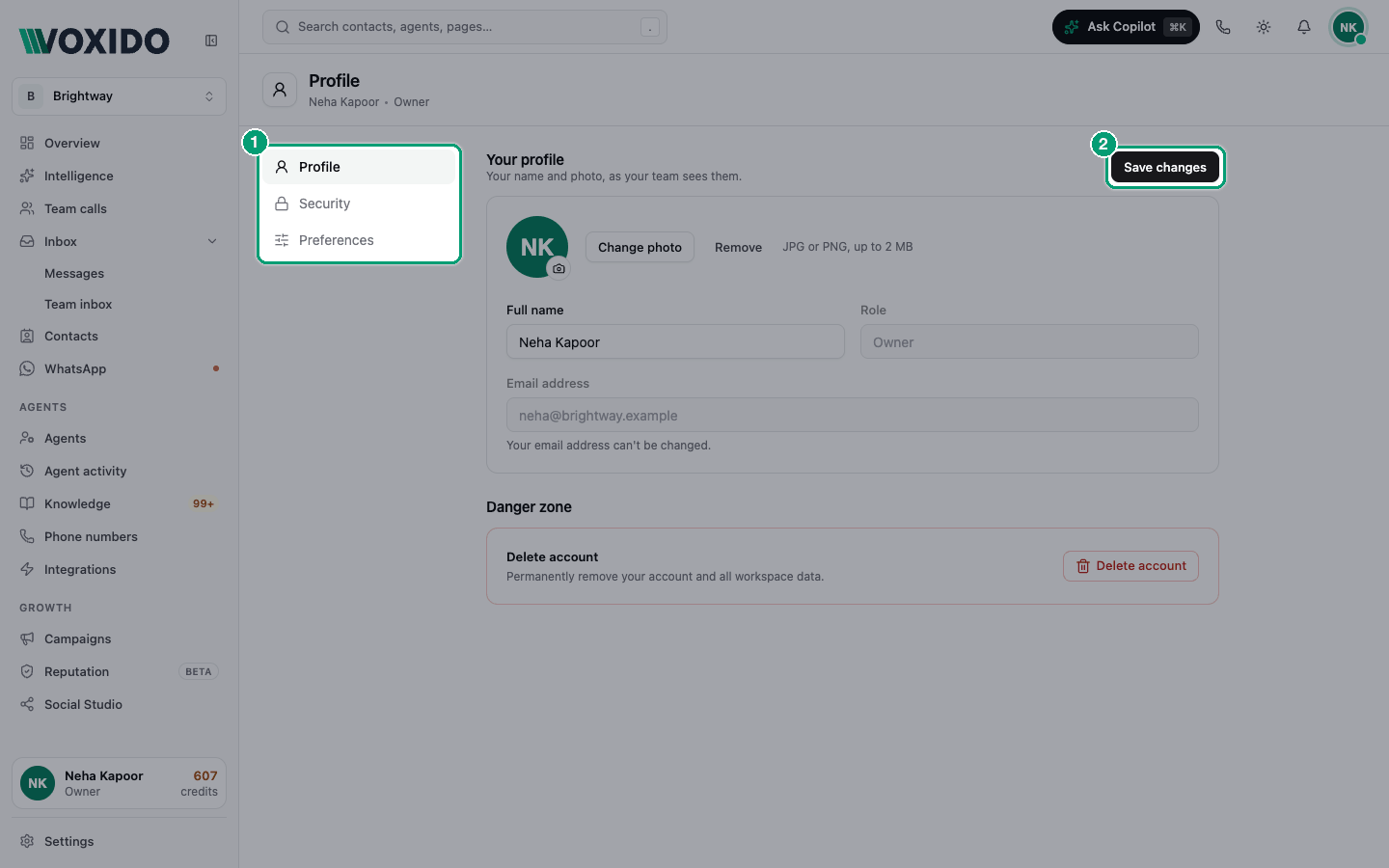1389x868 pixels.
Task: Open Reputation beta page
Action: pyautogui.click(x=119, y=671)
